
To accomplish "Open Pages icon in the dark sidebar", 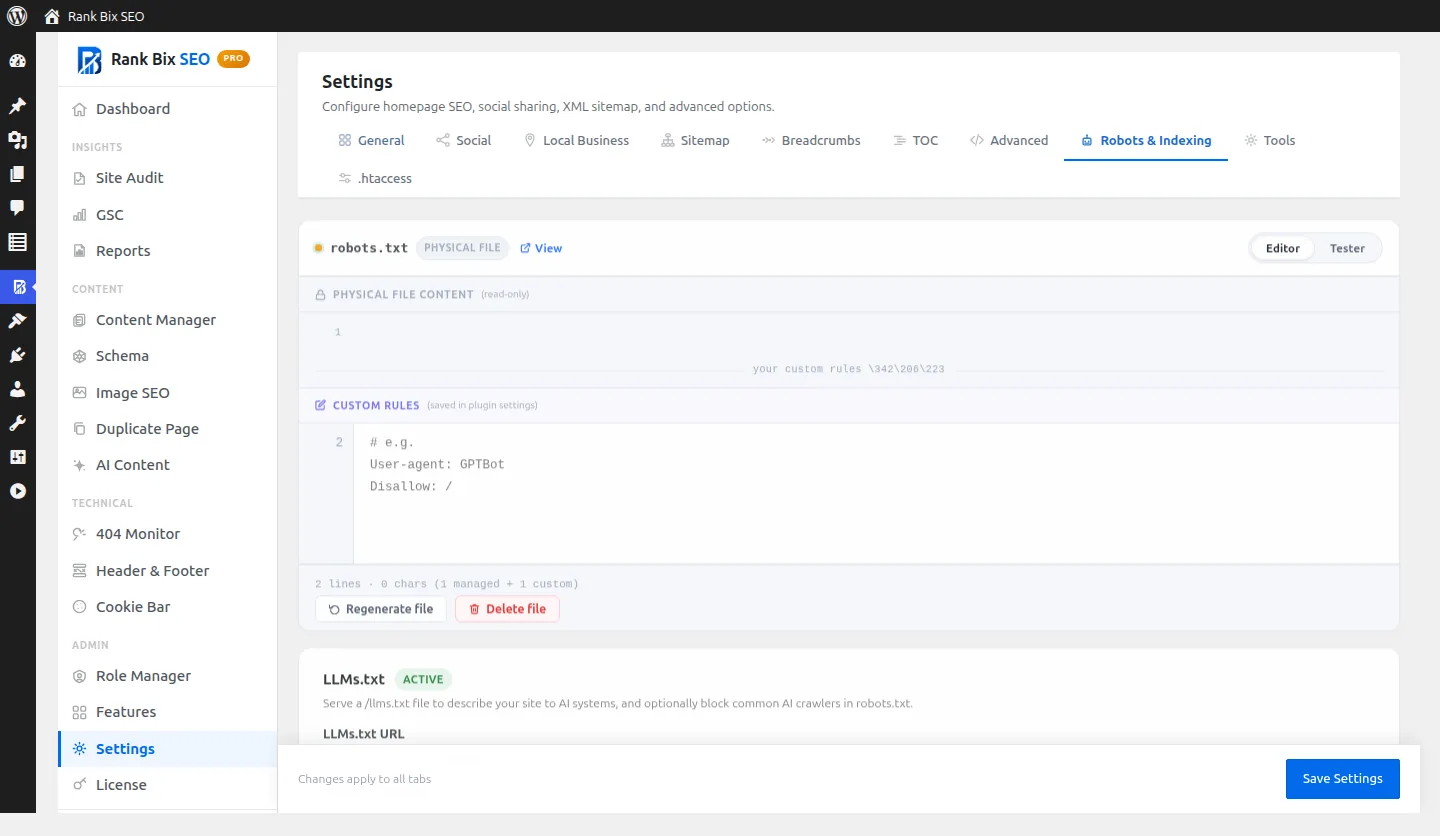I will click(17, 174).
